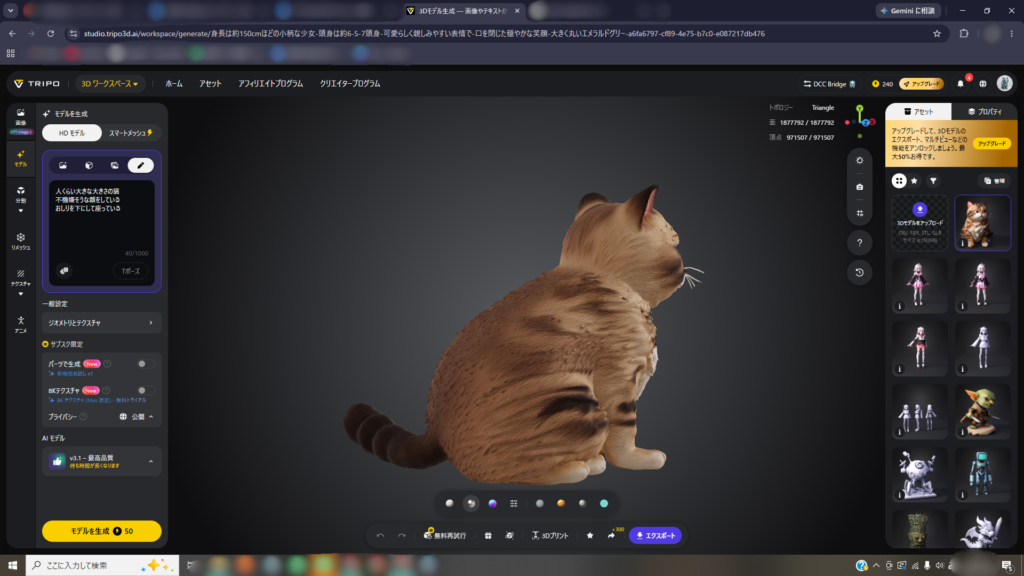Image resolution: width=1024 pixels, height=576 pixels.
Task: Select the cyan material sphere swatch
Action: [604, 504]
